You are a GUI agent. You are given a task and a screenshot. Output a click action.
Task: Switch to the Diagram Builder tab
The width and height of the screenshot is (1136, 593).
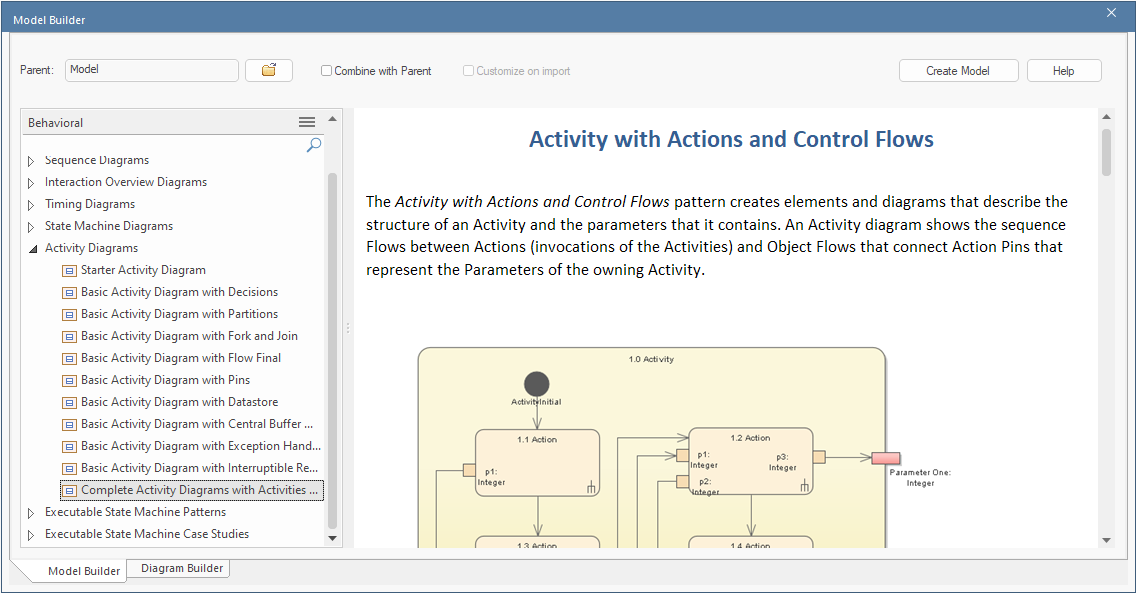(x=182, y=568)
